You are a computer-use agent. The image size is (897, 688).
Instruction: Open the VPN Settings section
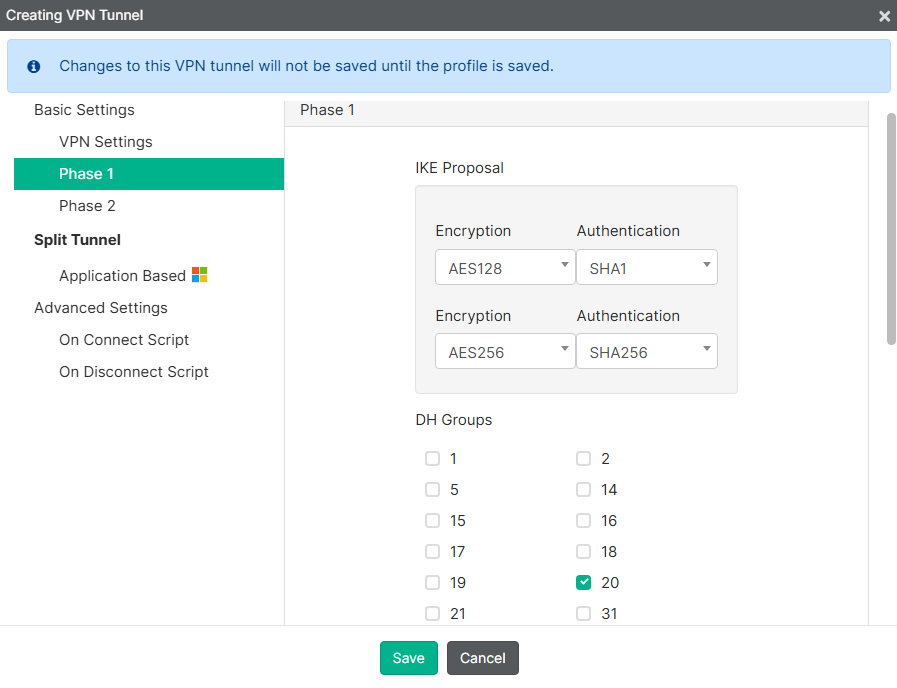click(x=105, y=141)
